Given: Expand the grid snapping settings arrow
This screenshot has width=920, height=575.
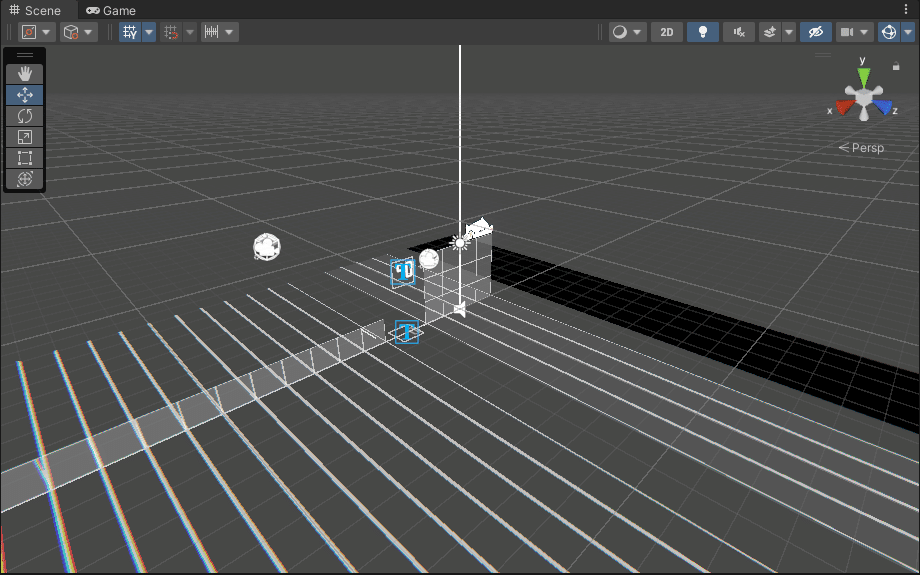Looking at the screenshot, I should [190, 32].
